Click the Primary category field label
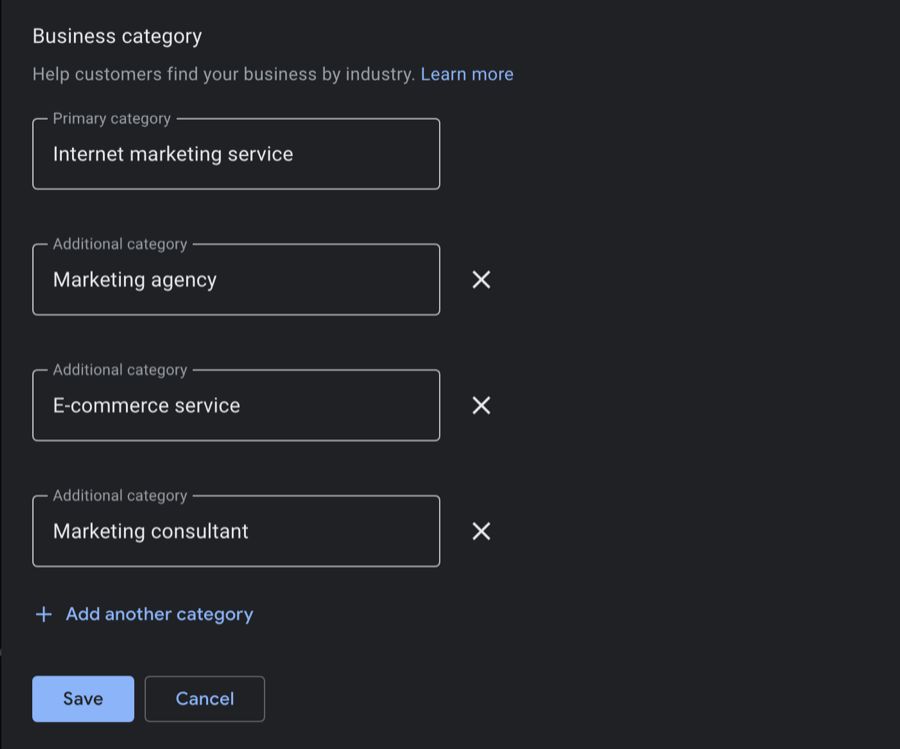This screenshot has width=900, height=749. click(111, 118)
